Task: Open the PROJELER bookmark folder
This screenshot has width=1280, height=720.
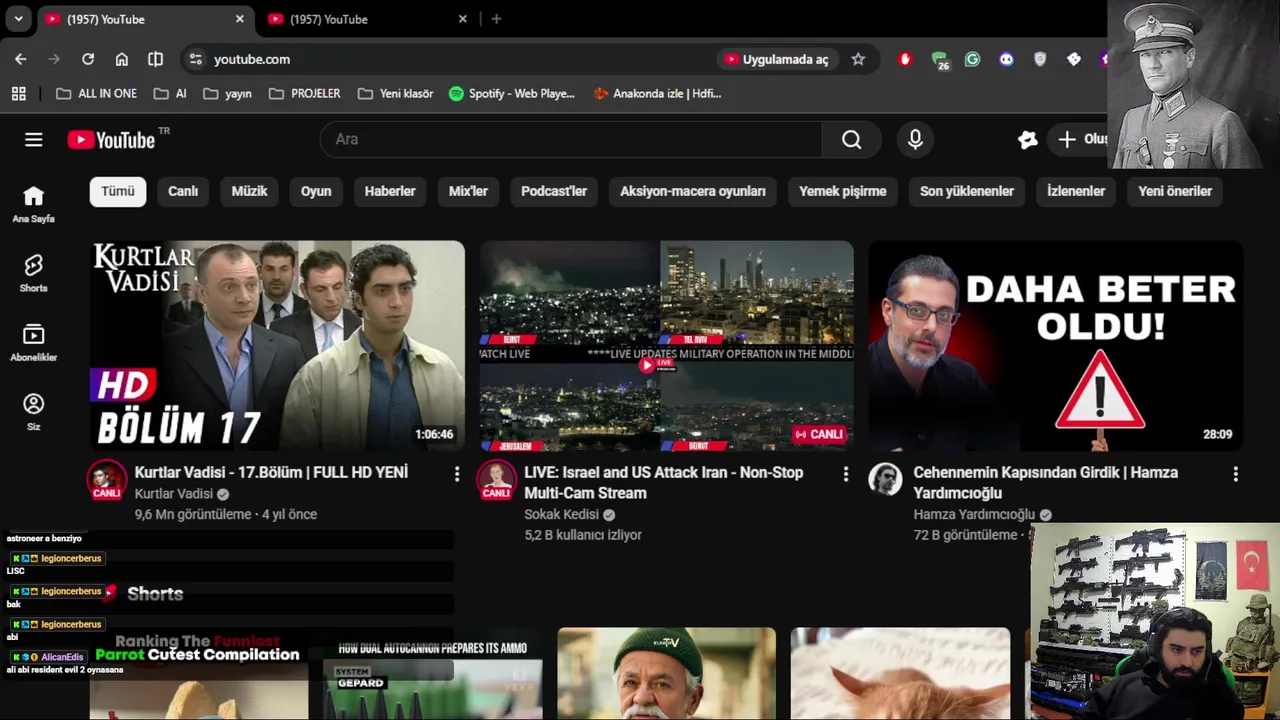Action: [x=305, y=93]
